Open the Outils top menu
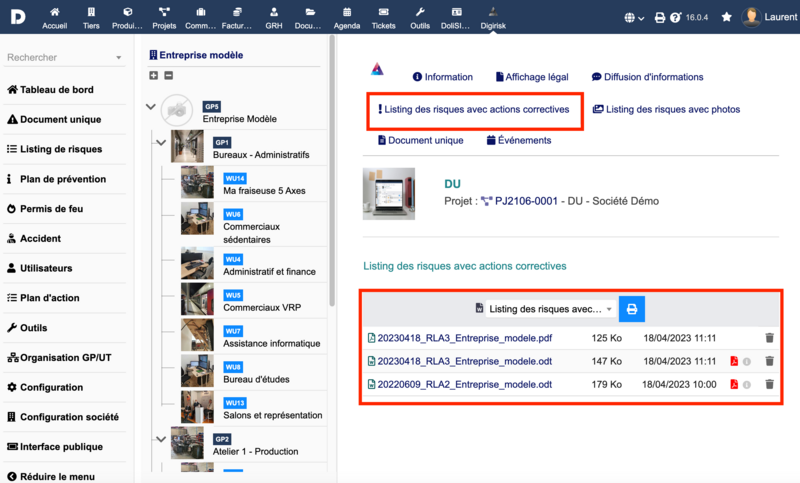The height and width of the screenshot is (483, 800). click(x=420, y=17)
